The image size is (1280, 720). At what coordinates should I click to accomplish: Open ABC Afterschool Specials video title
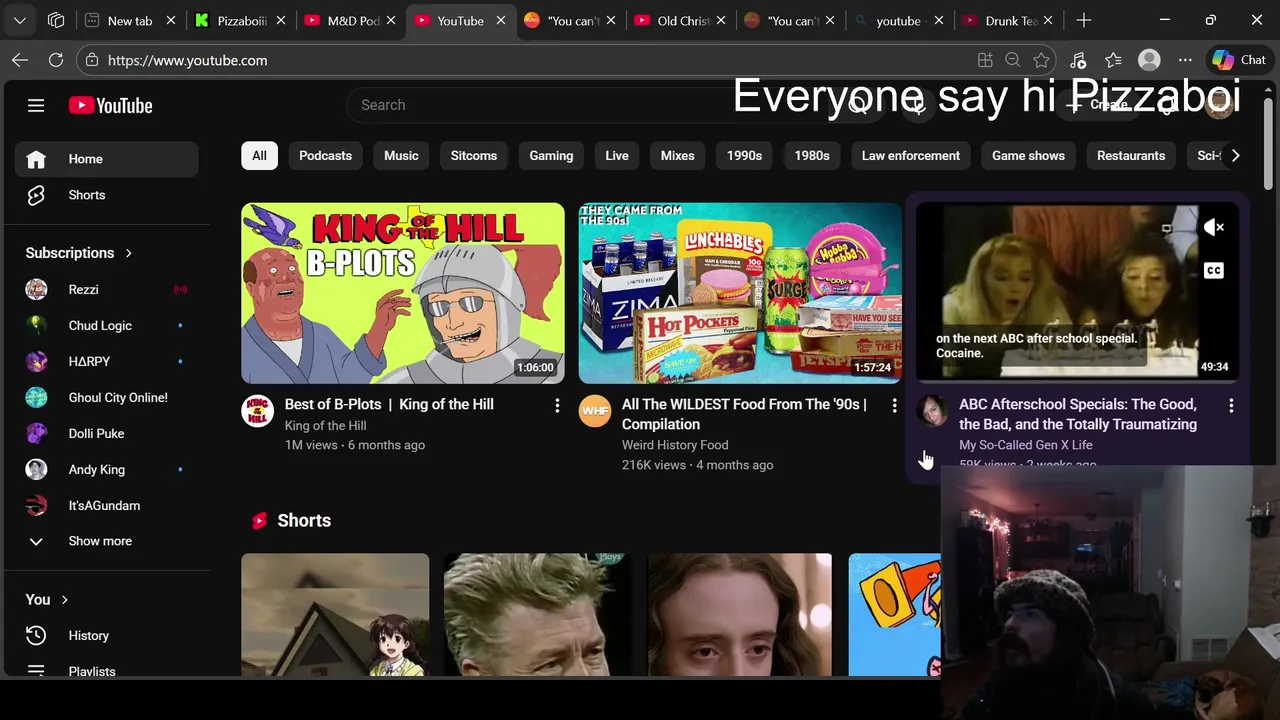[x=1078, y=414]
